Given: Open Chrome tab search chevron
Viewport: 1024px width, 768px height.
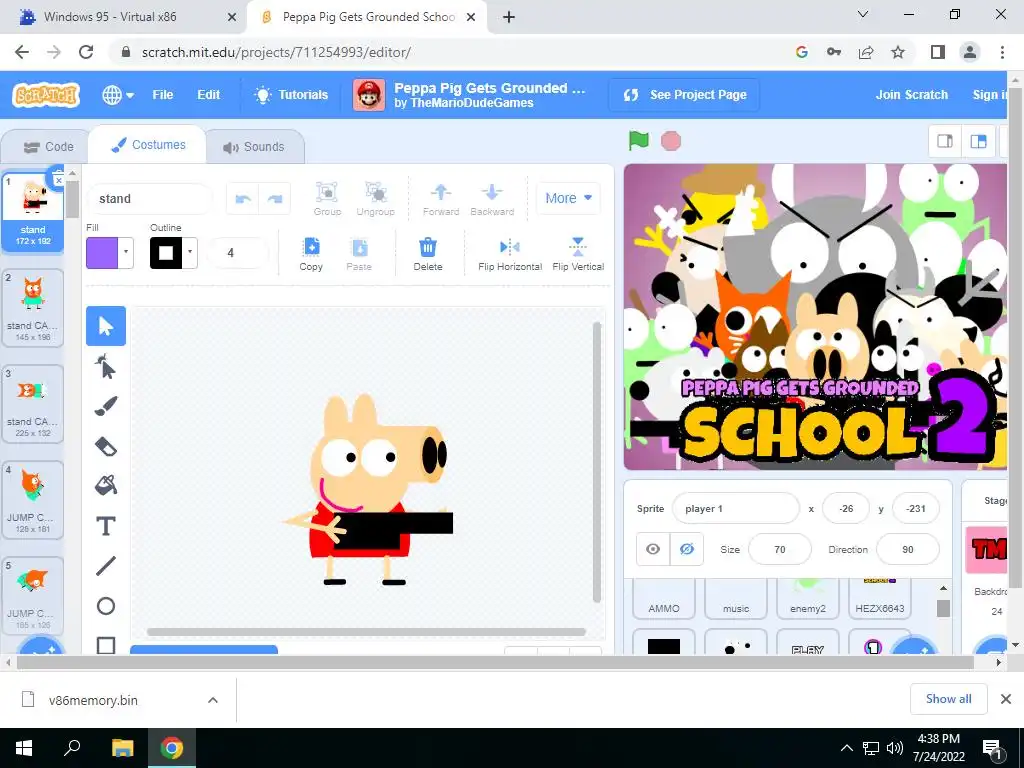Looking at the screenshot, I should click(863, 14).
